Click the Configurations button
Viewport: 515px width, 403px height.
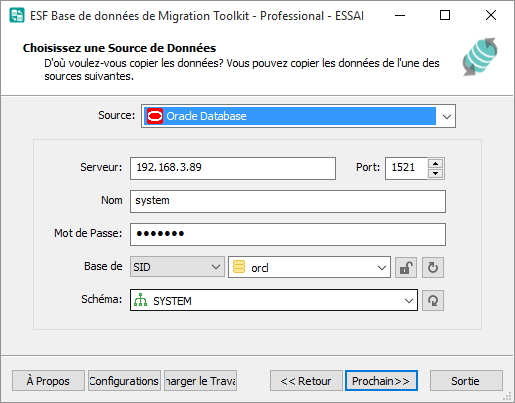(x=124, y=380)
